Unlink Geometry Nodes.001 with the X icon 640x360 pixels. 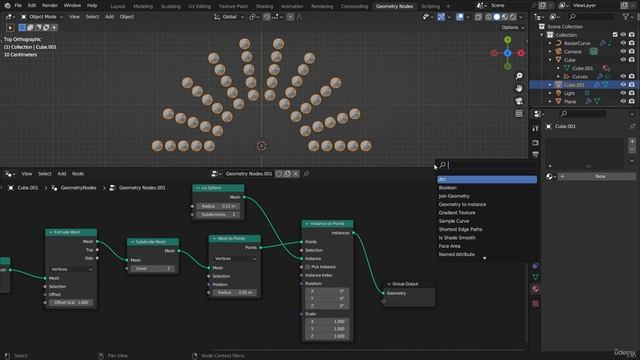point(296,174)
